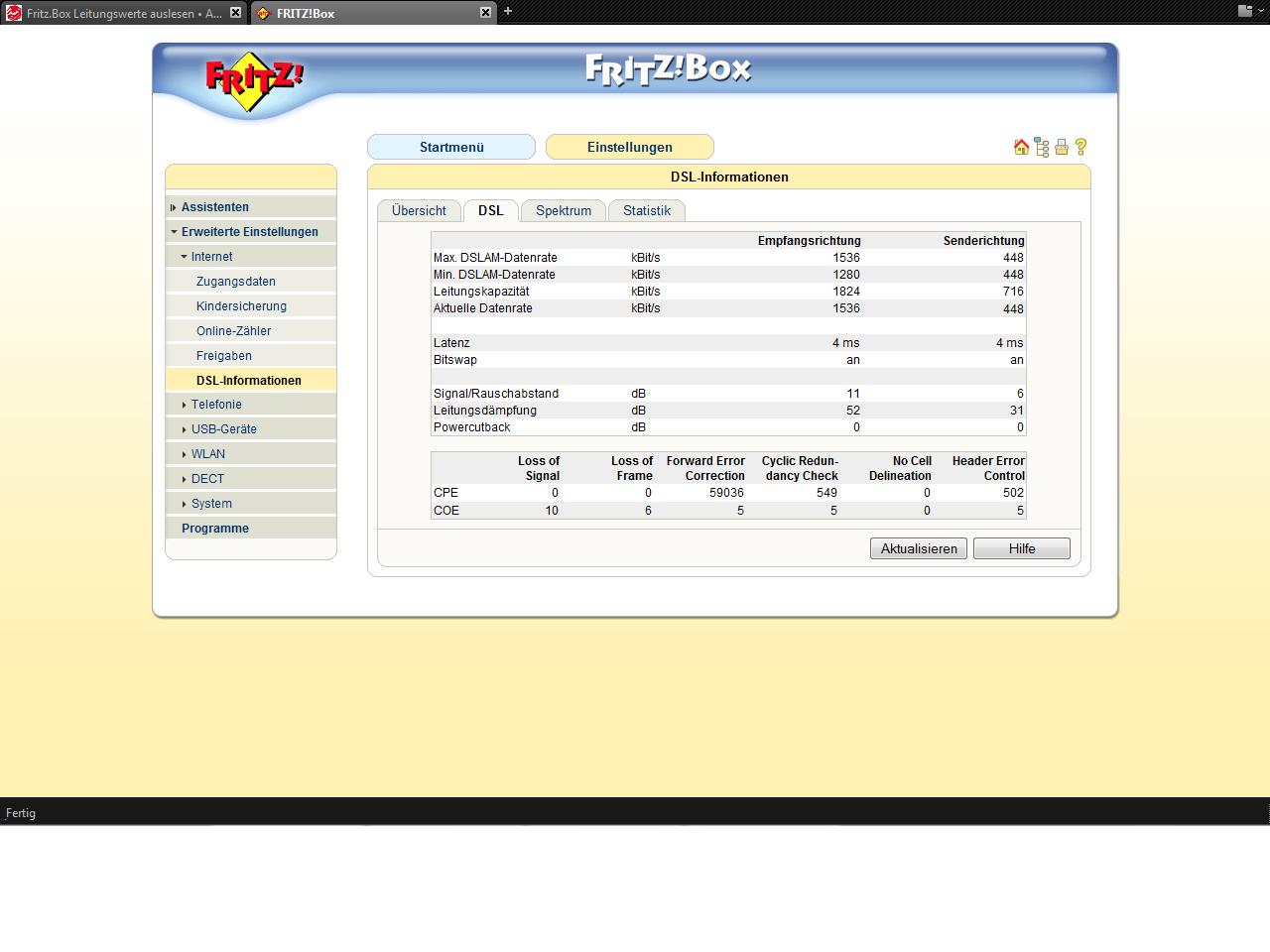1270x952 pixels.
Task: Click the Hilfe button
Action: [x=1021, y=548]
